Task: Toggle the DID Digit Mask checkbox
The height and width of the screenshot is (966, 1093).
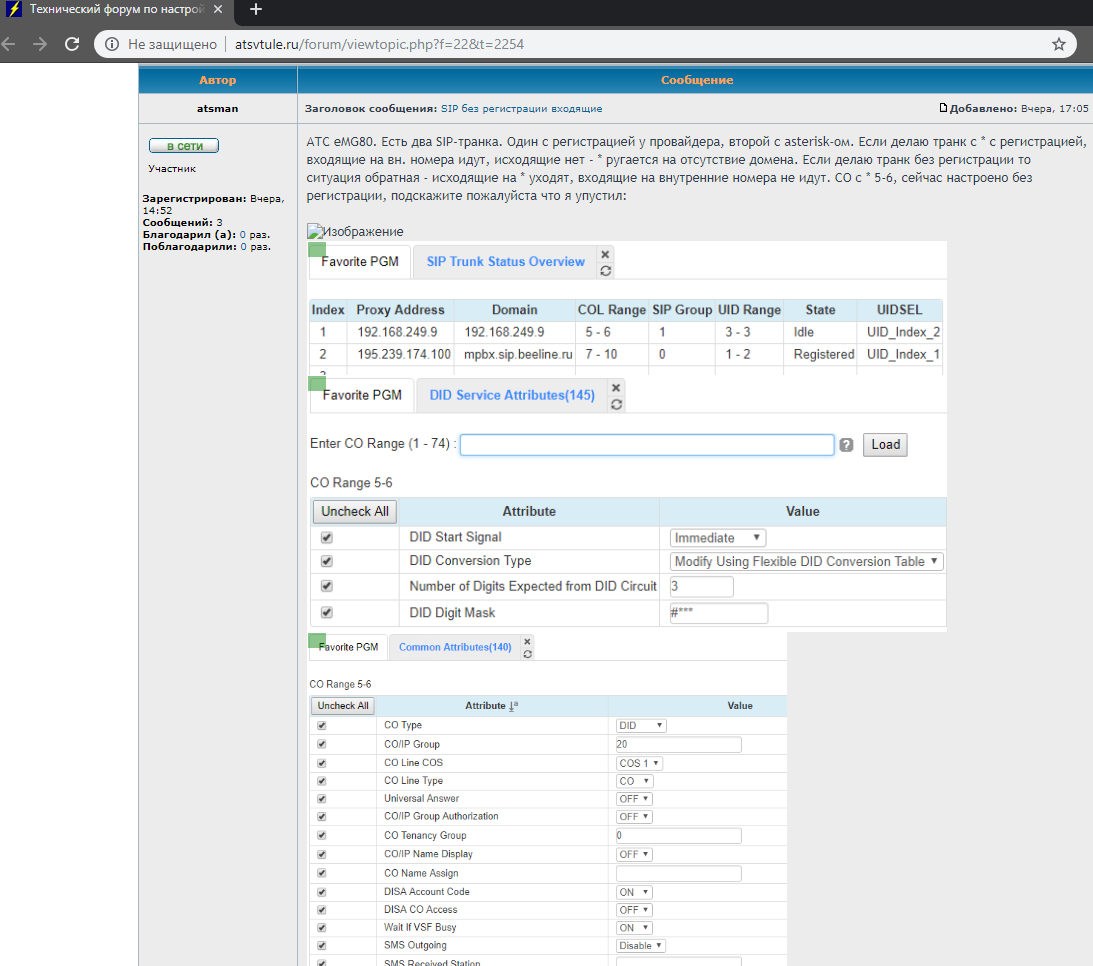Action: (x=326, y=613)
